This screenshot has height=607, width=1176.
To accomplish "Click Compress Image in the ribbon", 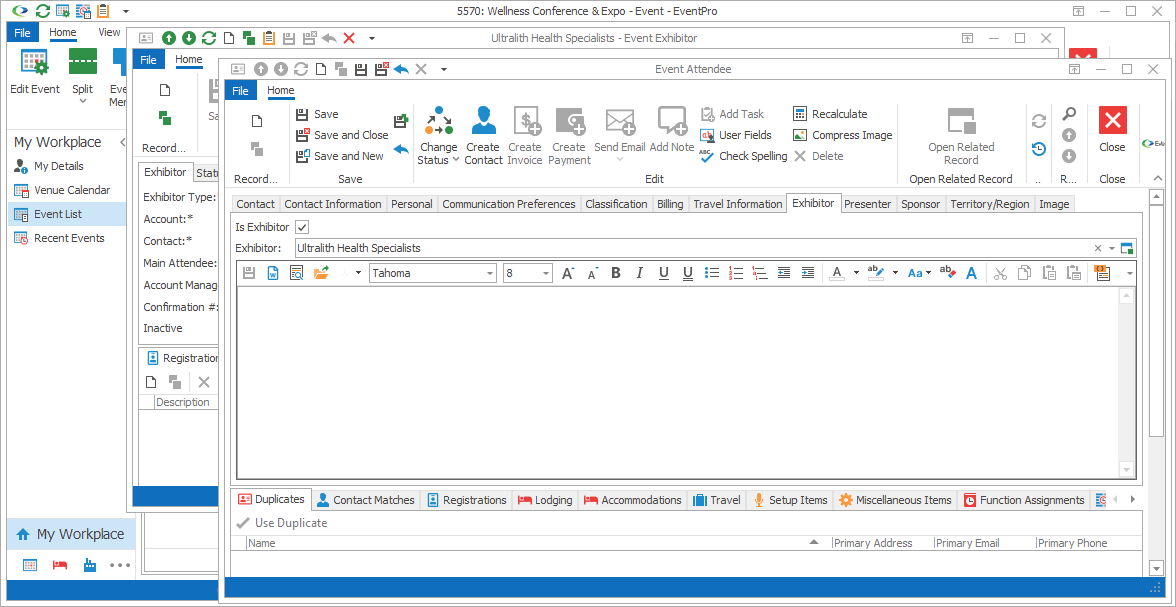I will coord(843,135).
